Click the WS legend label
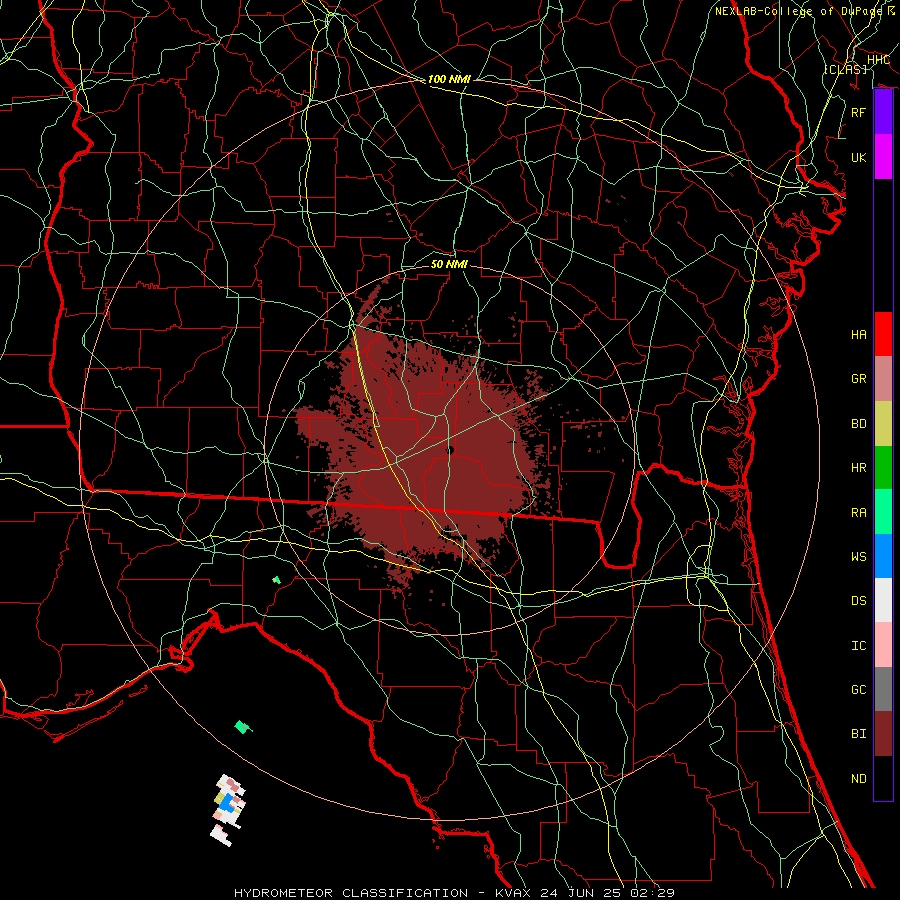 [x=859, y=557]
